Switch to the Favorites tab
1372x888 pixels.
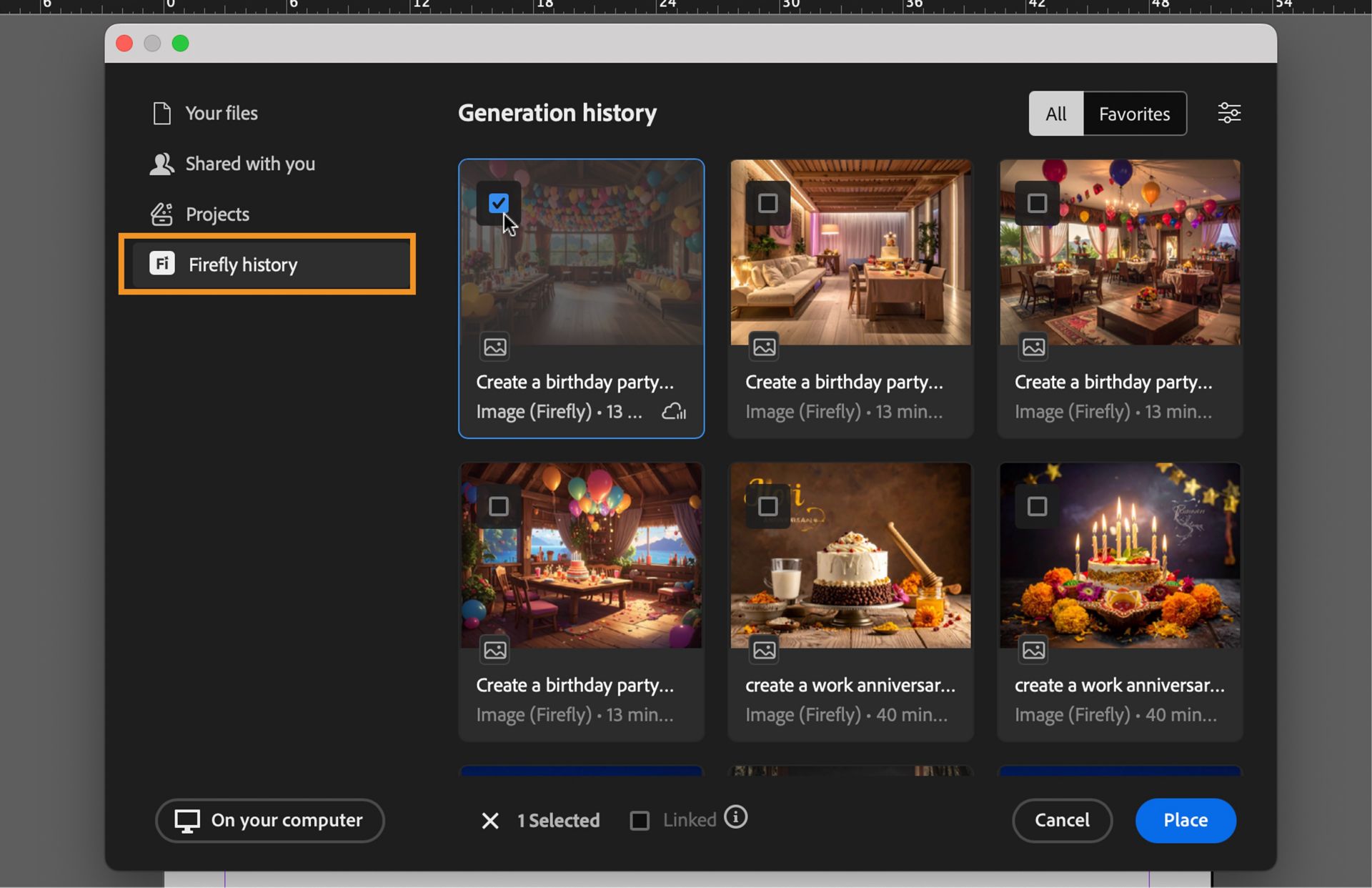[x=1134, y=113]
